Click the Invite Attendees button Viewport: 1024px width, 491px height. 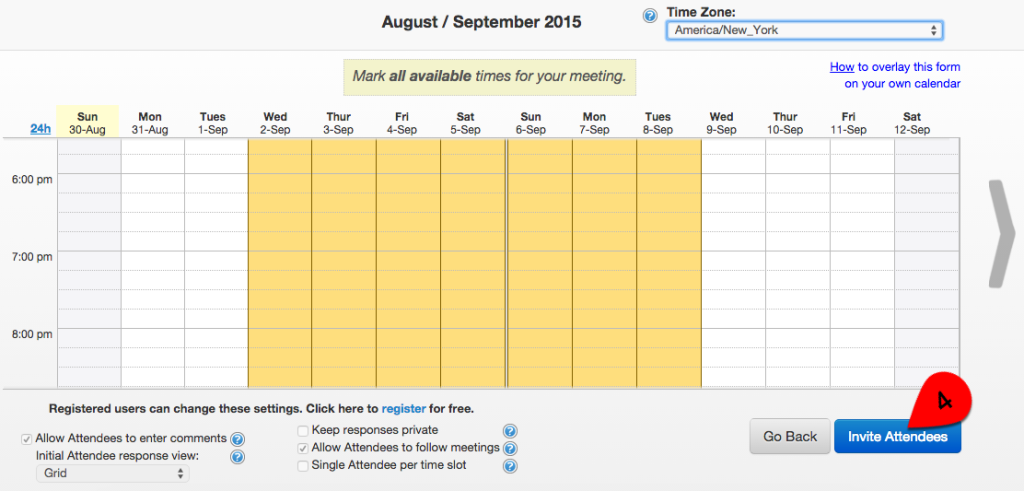click(x=897, y=436)
